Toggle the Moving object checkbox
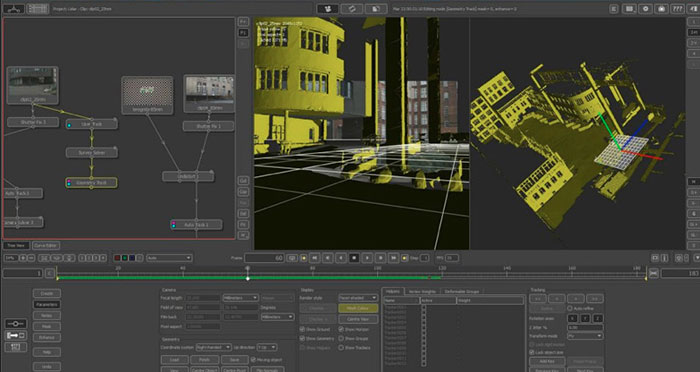This screenshot has width=700, height=372. coord(253,359)
